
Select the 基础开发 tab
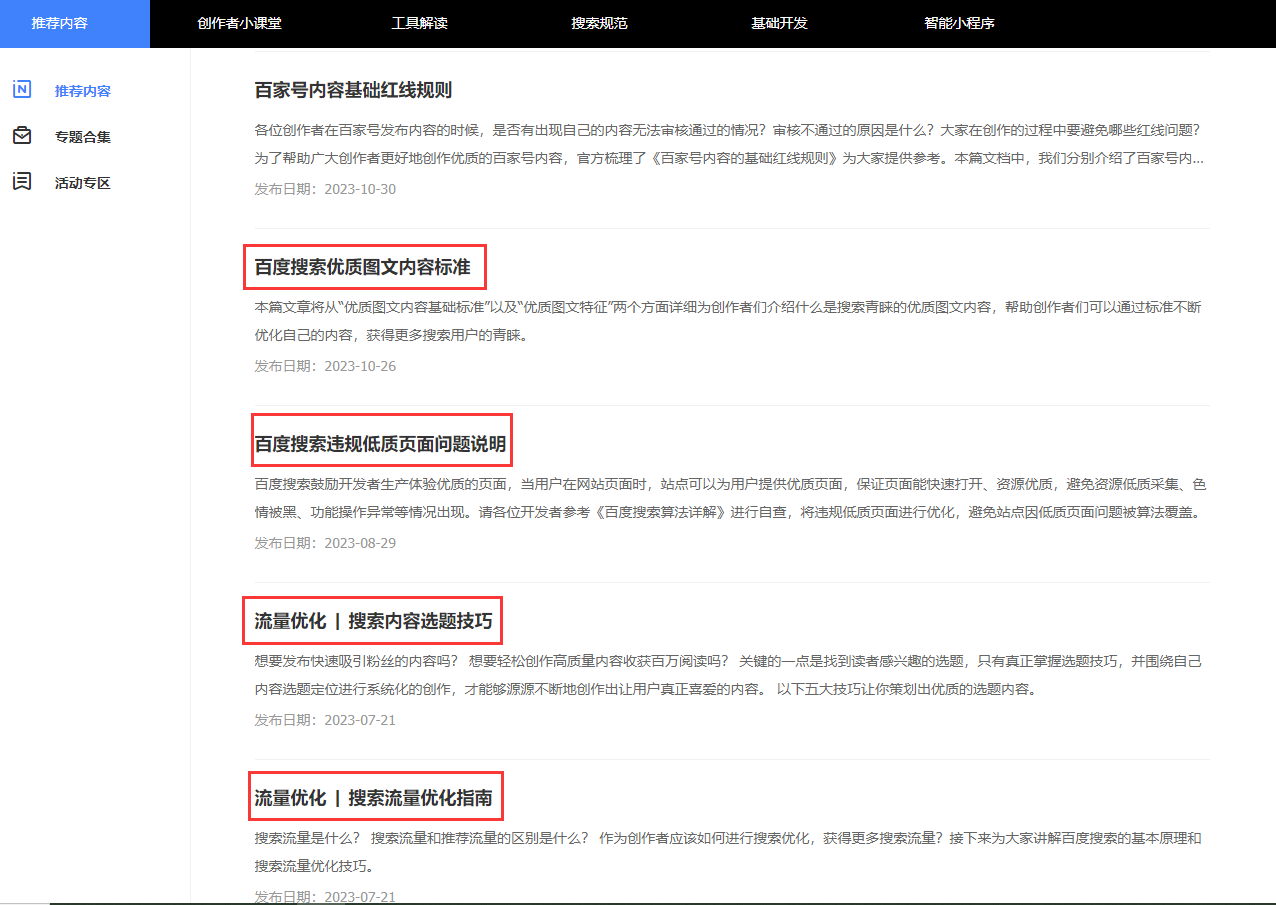[x=779, y=23]
